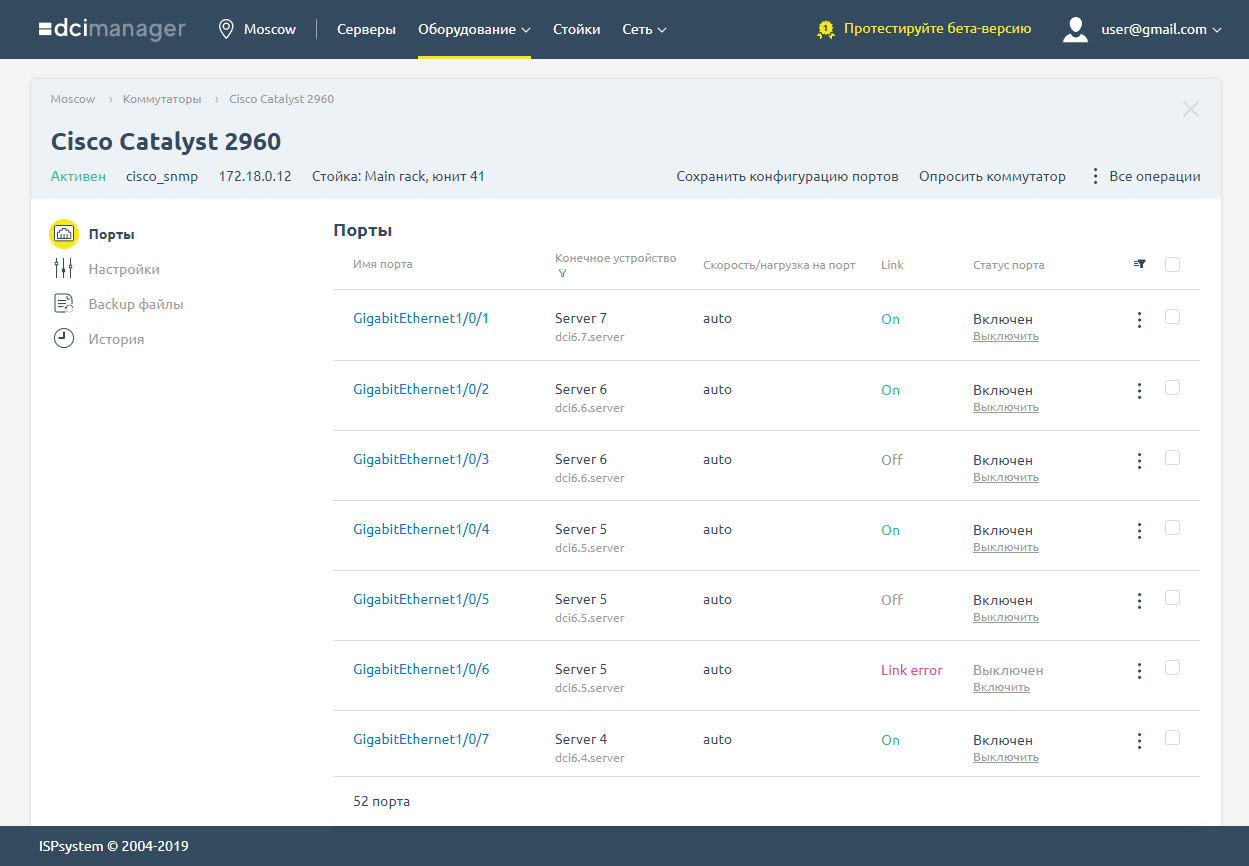The height and width of the screenshot is (866, 1249).
Task: Click Сохранить конфигурацию портов
Action: click(x=787, y=176)
